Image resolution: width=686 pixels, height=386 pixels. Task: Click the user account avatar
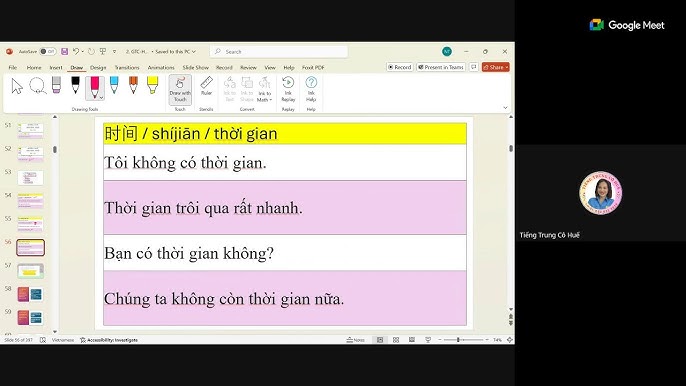(x=447, y=52)
